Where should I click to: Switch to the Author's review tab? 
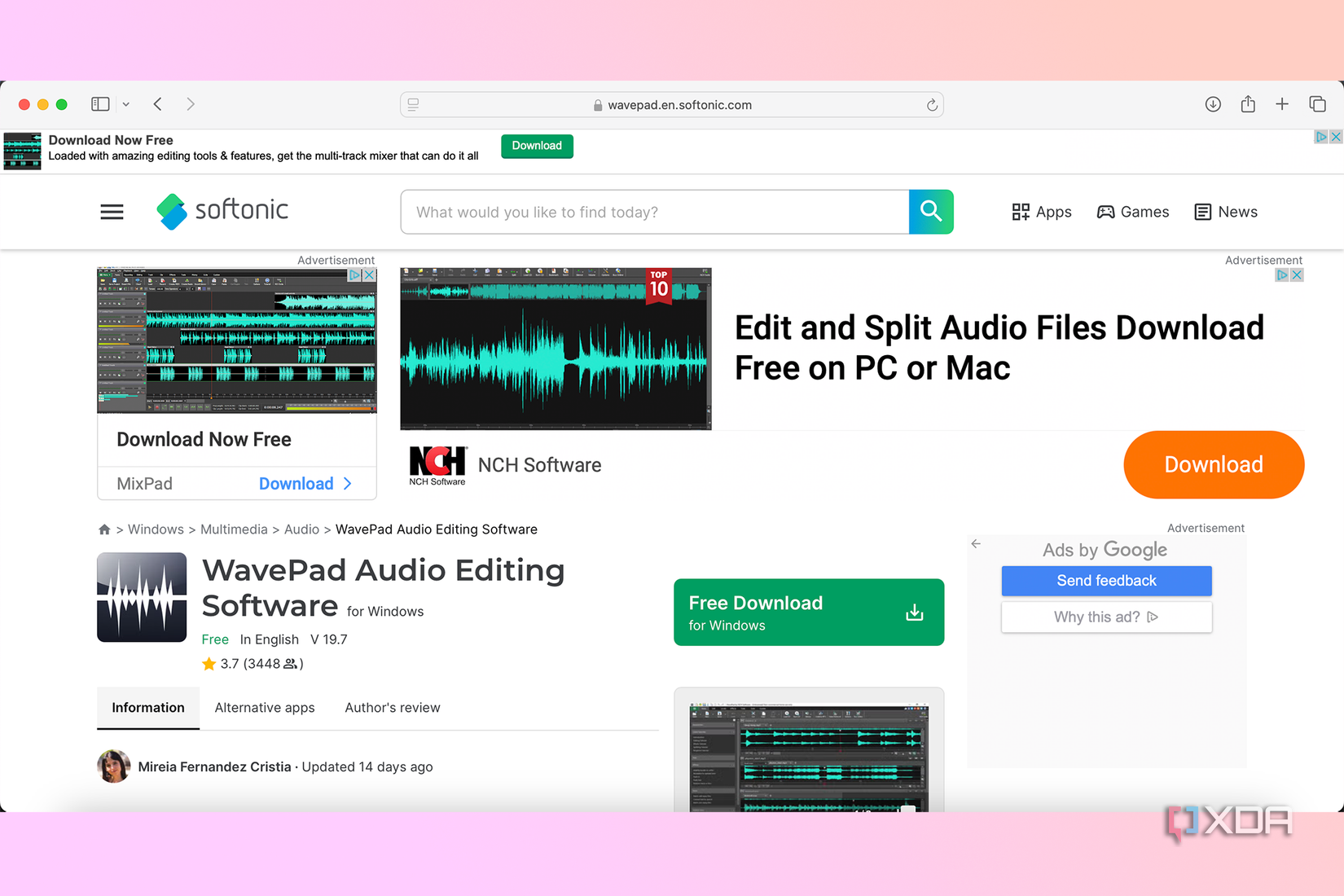393,708
